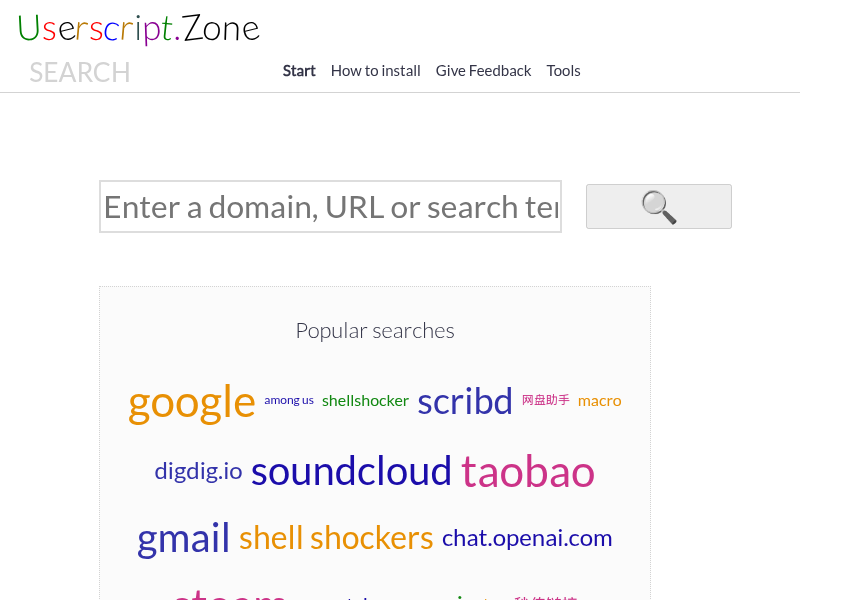The height and width of the screenshot is (600, 852).
Task: Click the macro search tag
Action: pyautogui.click(x=600, y=401)
